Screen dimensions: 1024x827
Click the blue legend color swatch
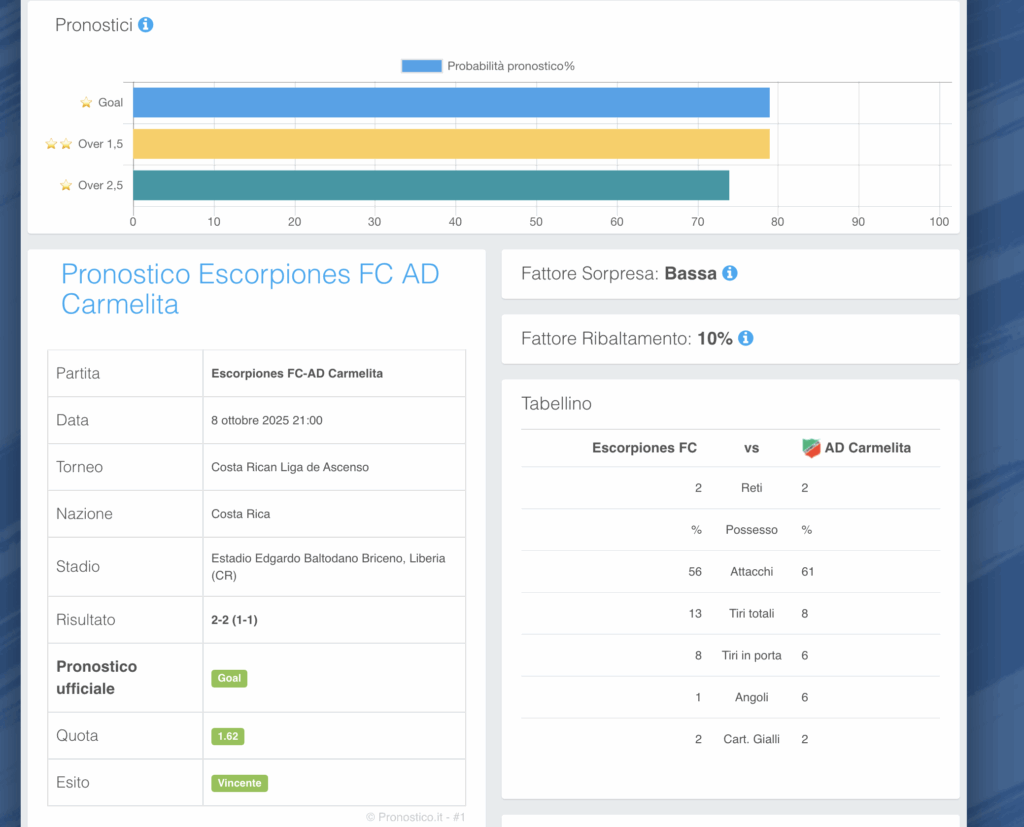pos(421,66)
